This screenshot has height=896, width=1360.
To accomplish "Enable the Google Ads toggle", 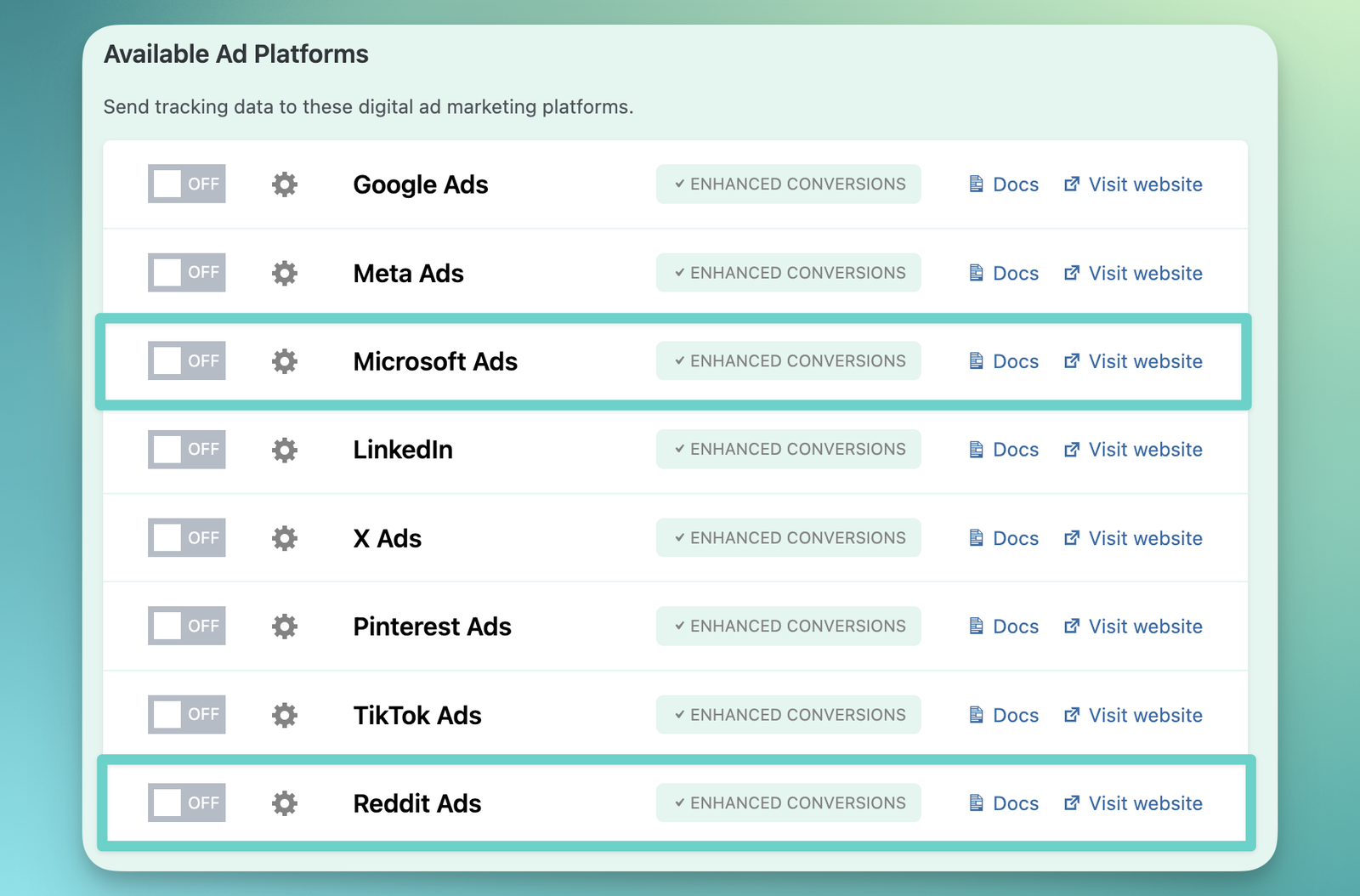I will [187, 184].
